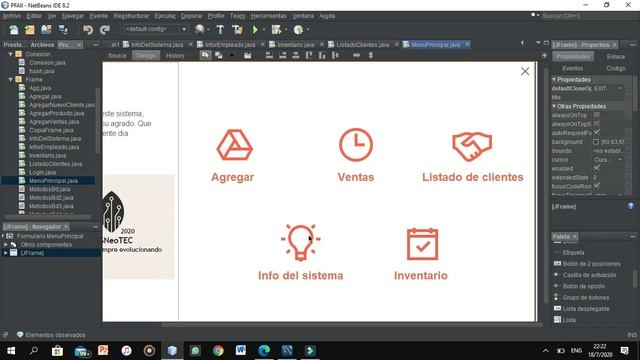Toggle the alwaysOnTop checkbox
Image resolution: width=640 pixels, height=360 pixels.
pos(597,115)
